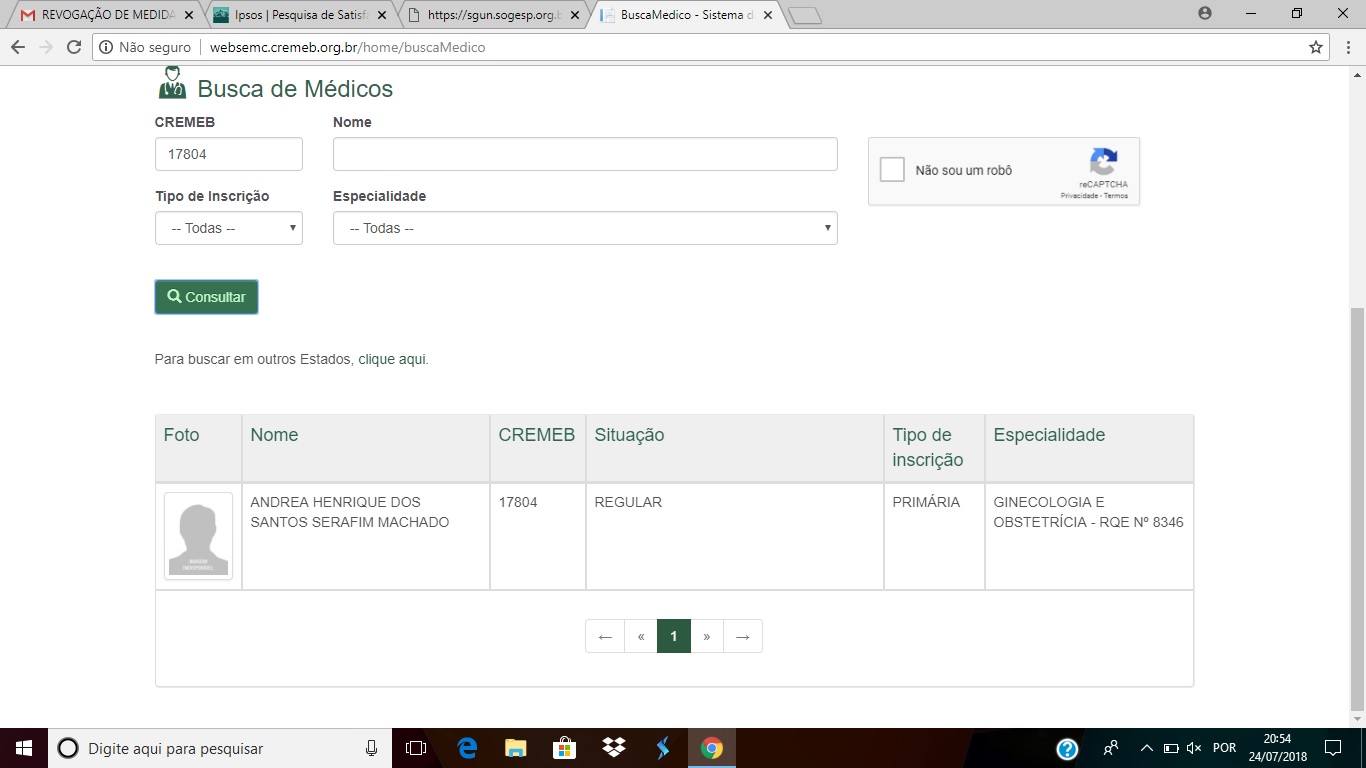Click into the Nome input field
The height and width of the screenshot is (768, 1366).
(585, 154)
